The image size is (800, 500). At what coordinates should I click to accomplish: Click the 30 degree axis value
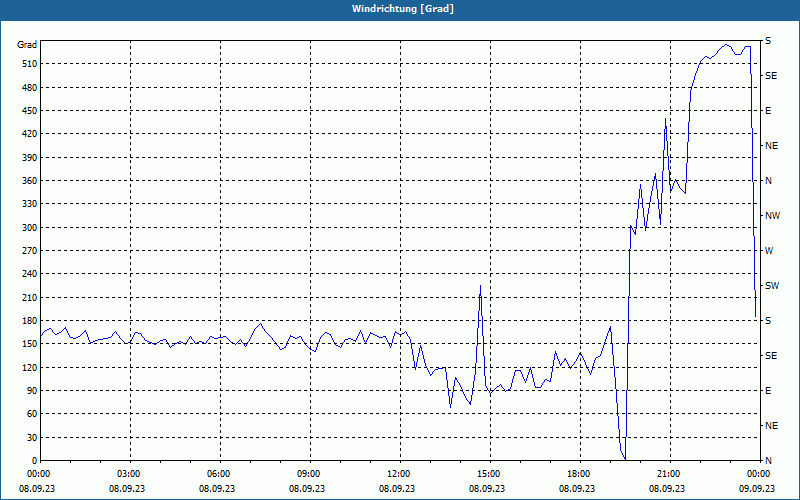pos(31,437)
